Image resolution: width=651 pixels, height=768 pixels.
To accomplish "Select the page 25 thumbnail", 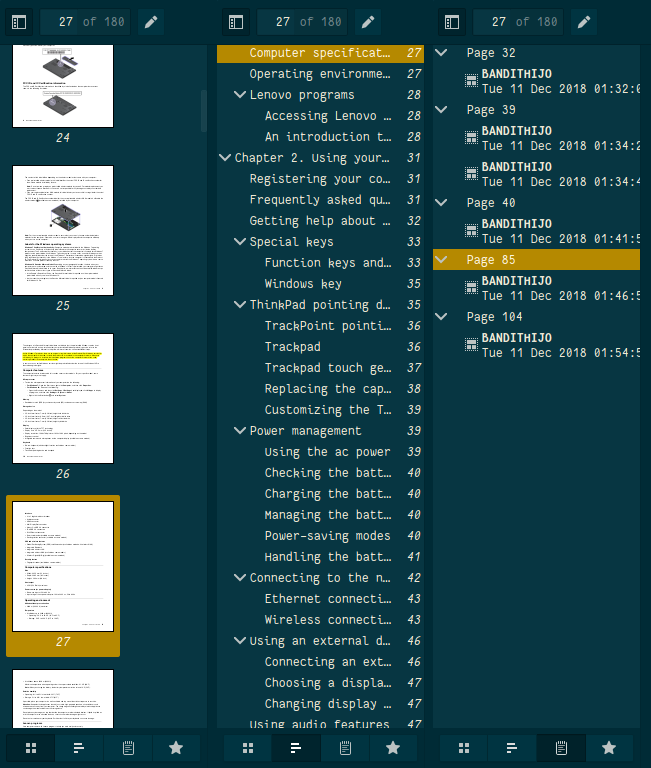I will (x=63, y=231).
